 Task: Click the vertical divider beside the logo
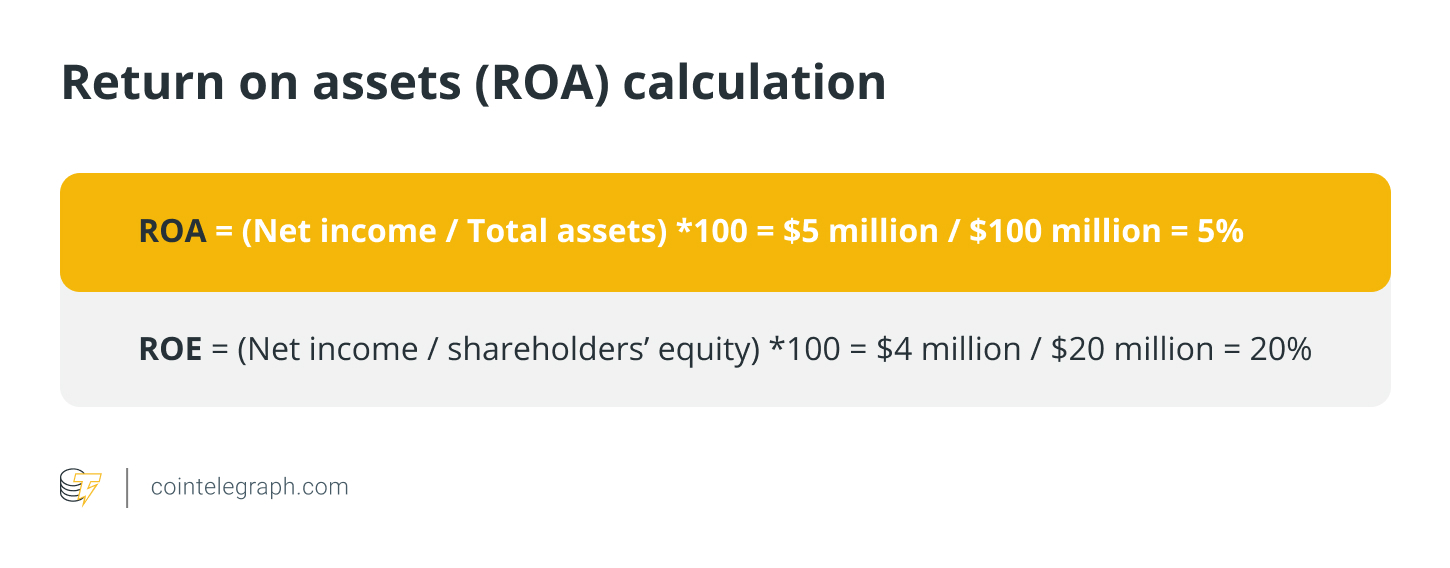127,487
